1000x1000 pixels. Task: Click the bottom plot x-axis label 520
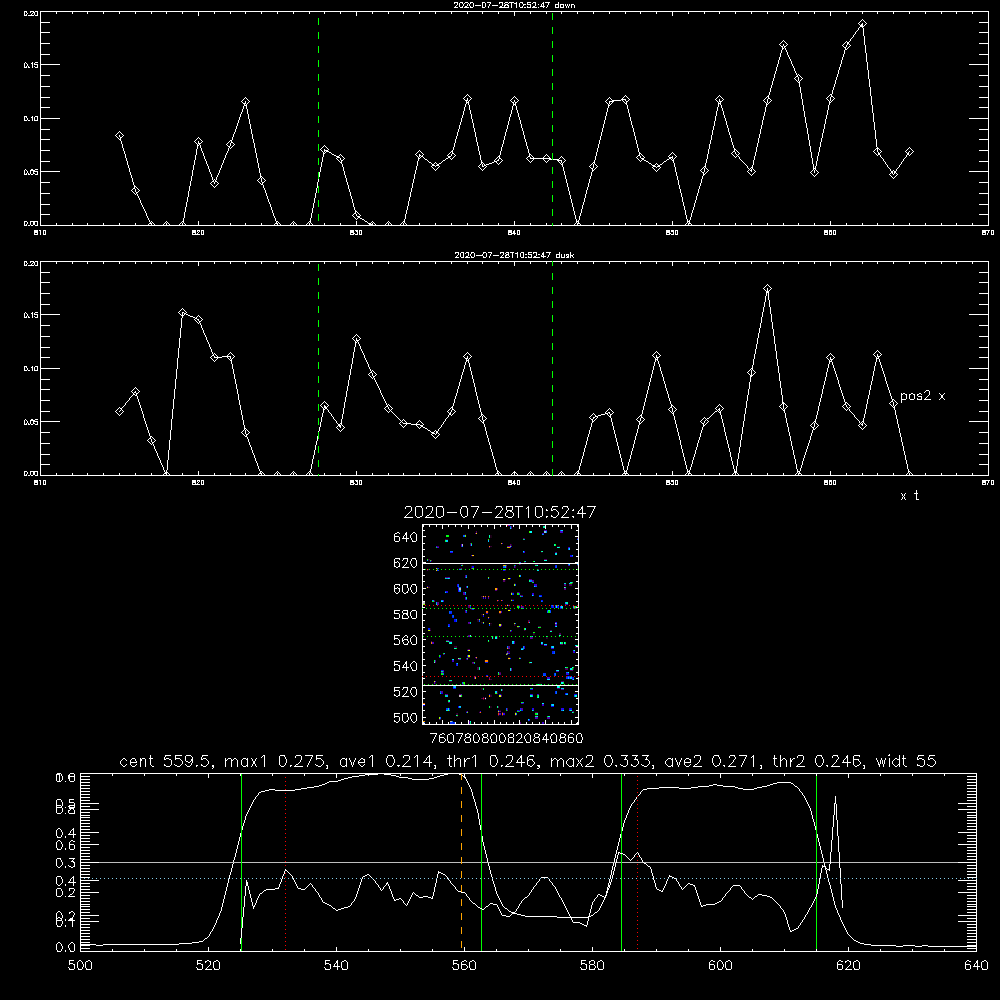point(208,966)
